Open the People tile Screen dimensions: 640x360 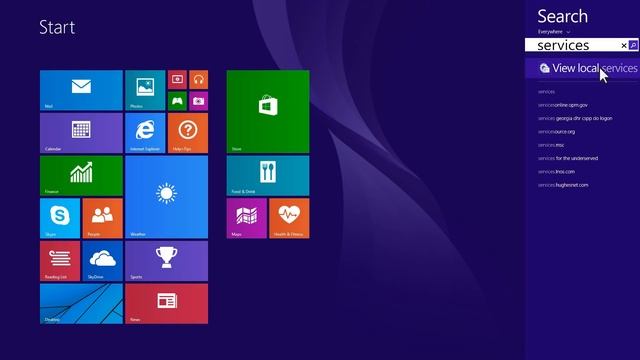(x=102, y=218)
